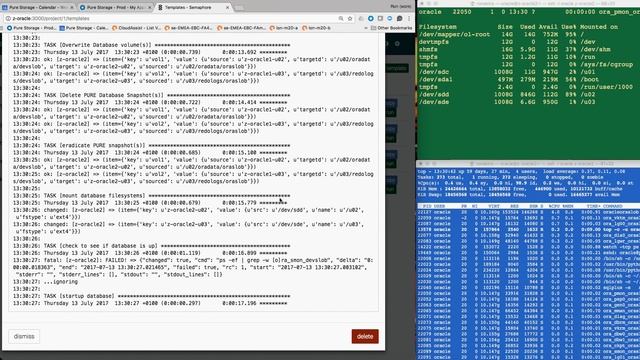This screenshot has width=640, height=360.
Task: Close the Templates - Semaphore tab
Action: [227, 7]
